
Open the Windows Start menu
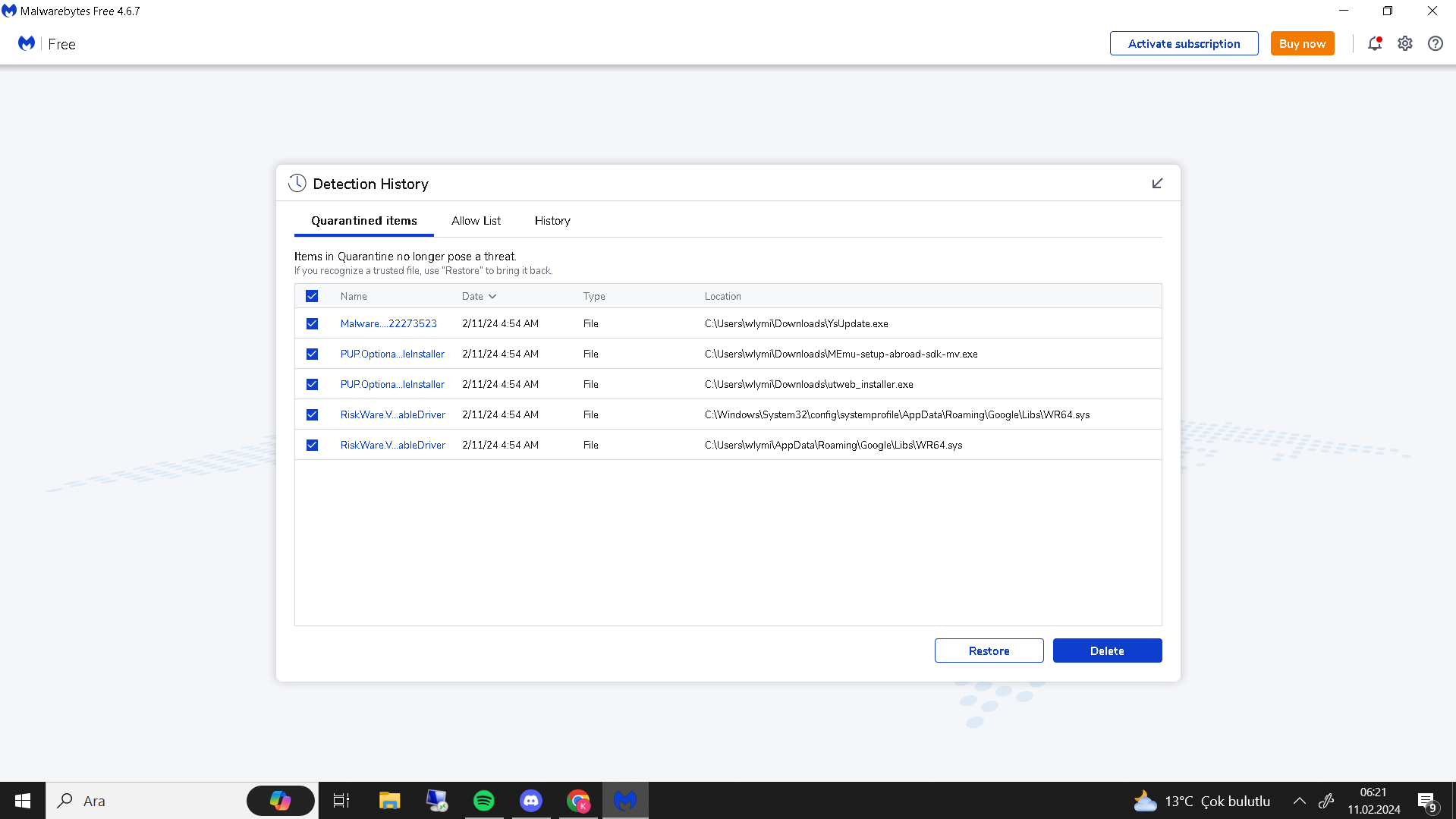tap(23, 801)
